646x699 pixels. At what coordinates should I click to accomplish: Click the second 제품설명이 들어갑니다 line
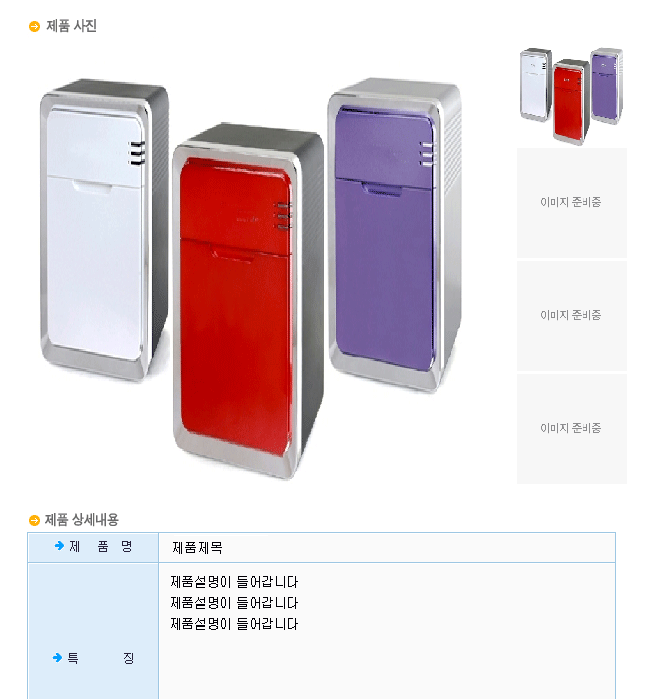click(234, 603)
